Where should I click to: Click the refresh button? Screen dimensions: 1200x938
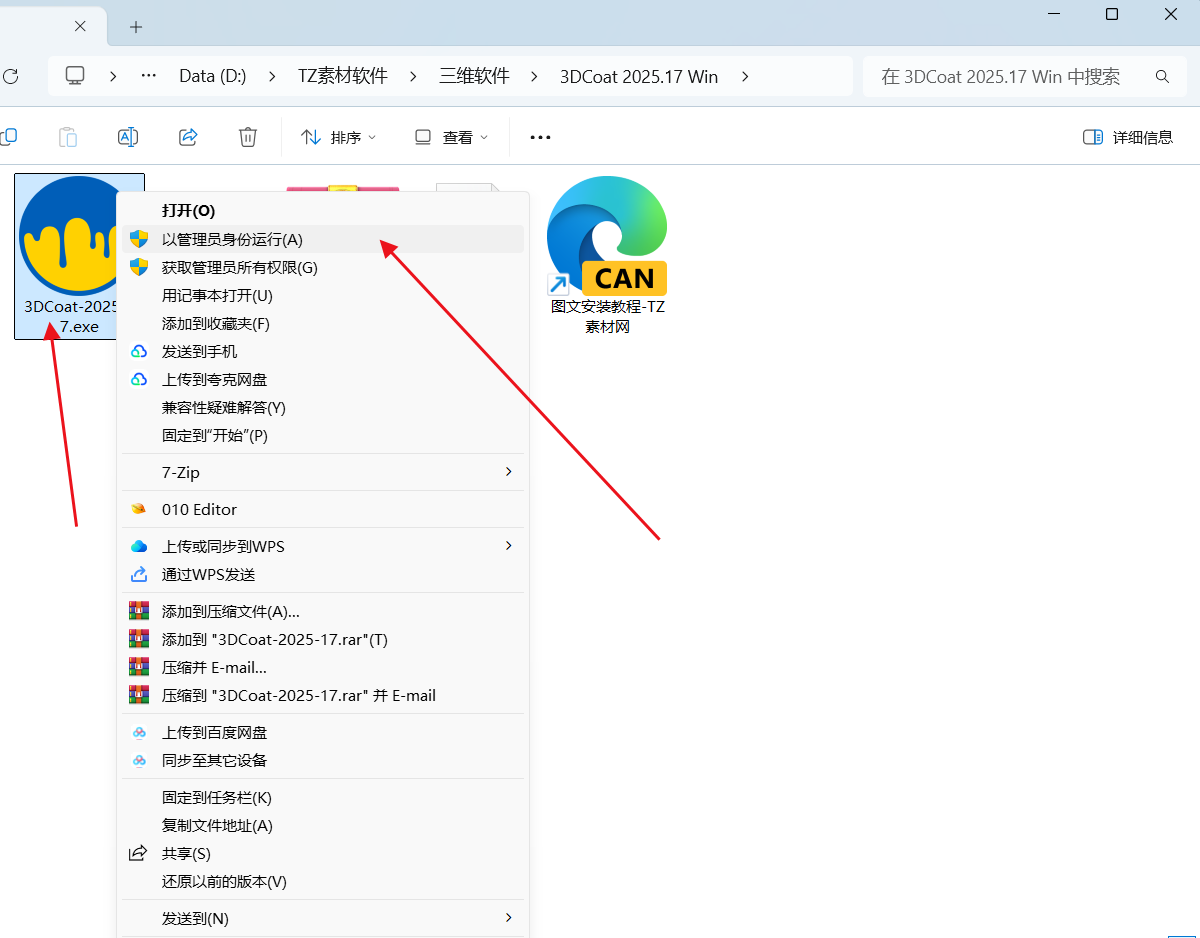coord(11,76)
